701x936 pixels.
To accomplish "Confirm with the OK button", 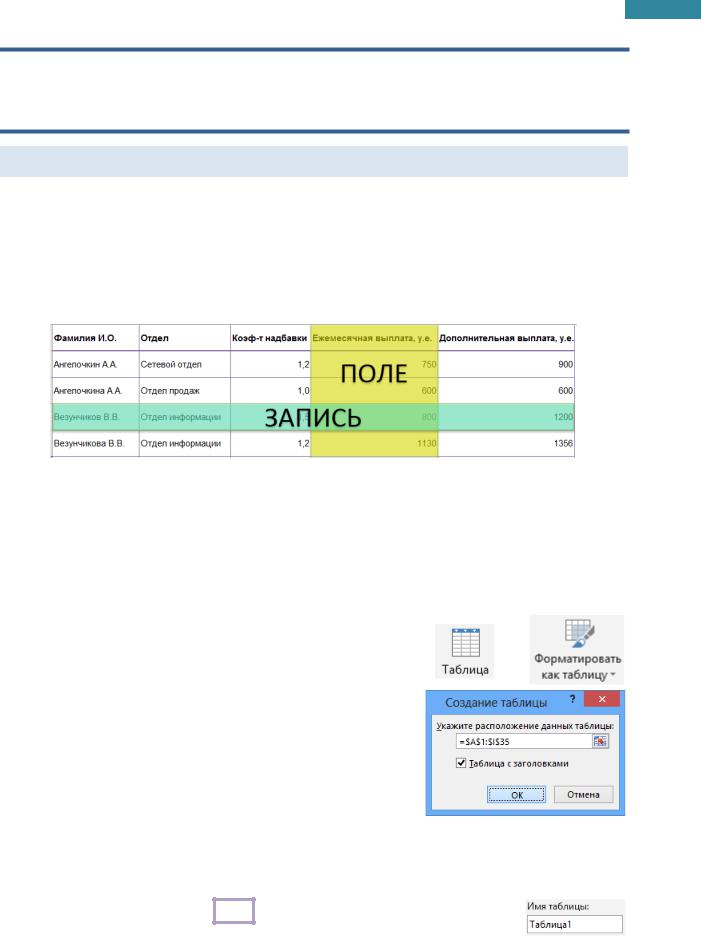I will 516,795.
